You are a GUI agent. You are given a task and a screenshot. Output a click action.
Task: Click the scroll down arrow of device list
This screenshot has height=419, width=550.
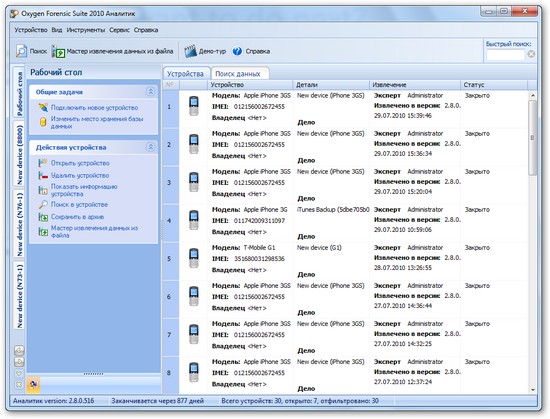point(532,390)
